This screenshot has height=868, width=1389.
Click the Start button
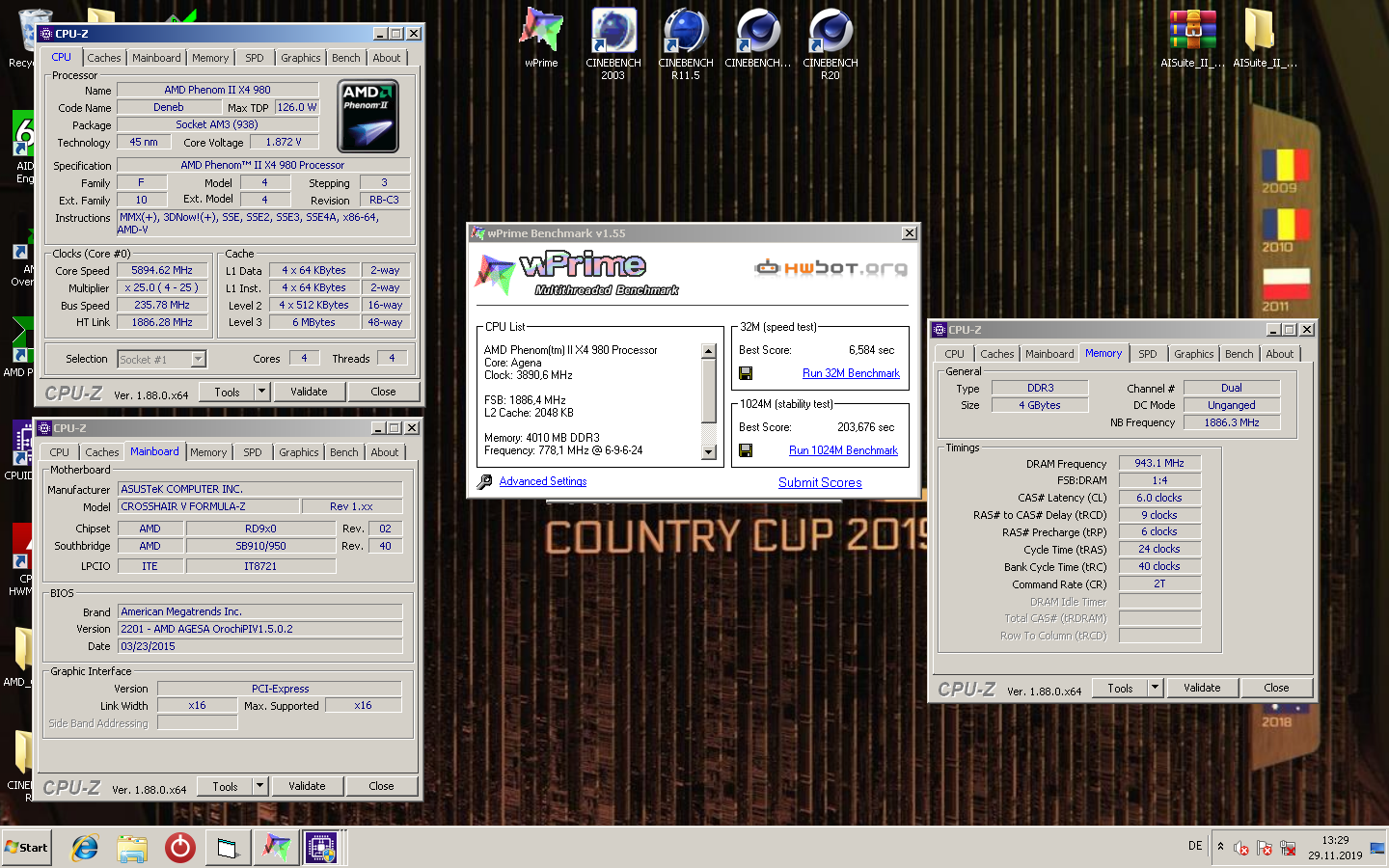click(x=27, y=848)
